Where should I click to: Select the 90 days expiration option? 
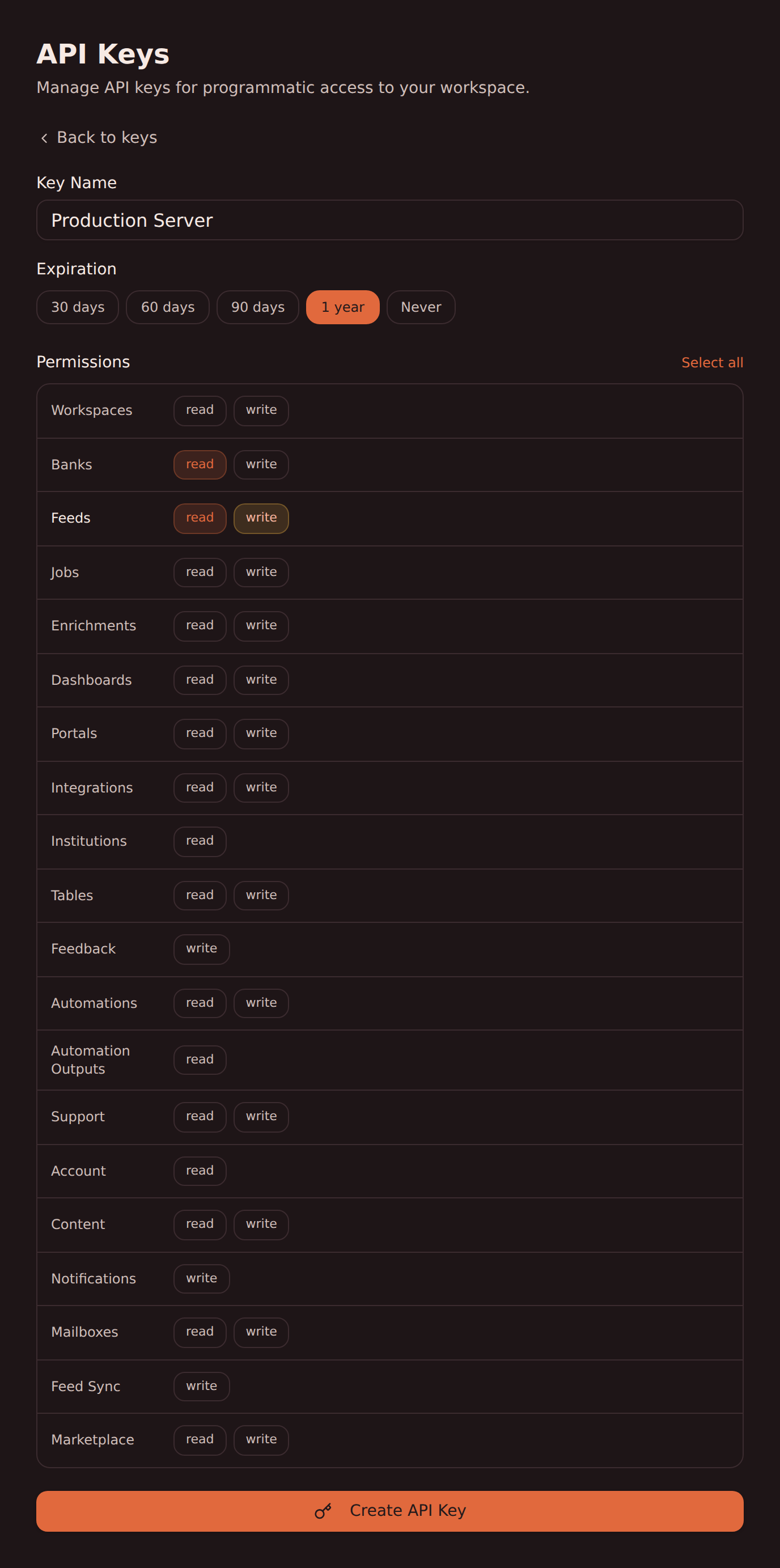point(257,307)
